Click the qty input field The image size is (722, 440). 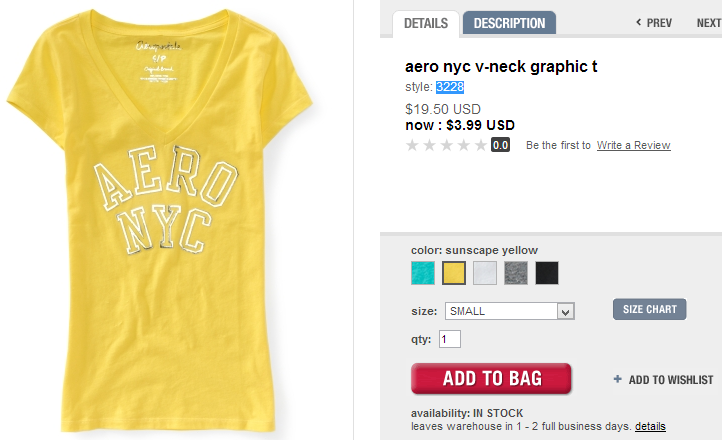point(450,340)
